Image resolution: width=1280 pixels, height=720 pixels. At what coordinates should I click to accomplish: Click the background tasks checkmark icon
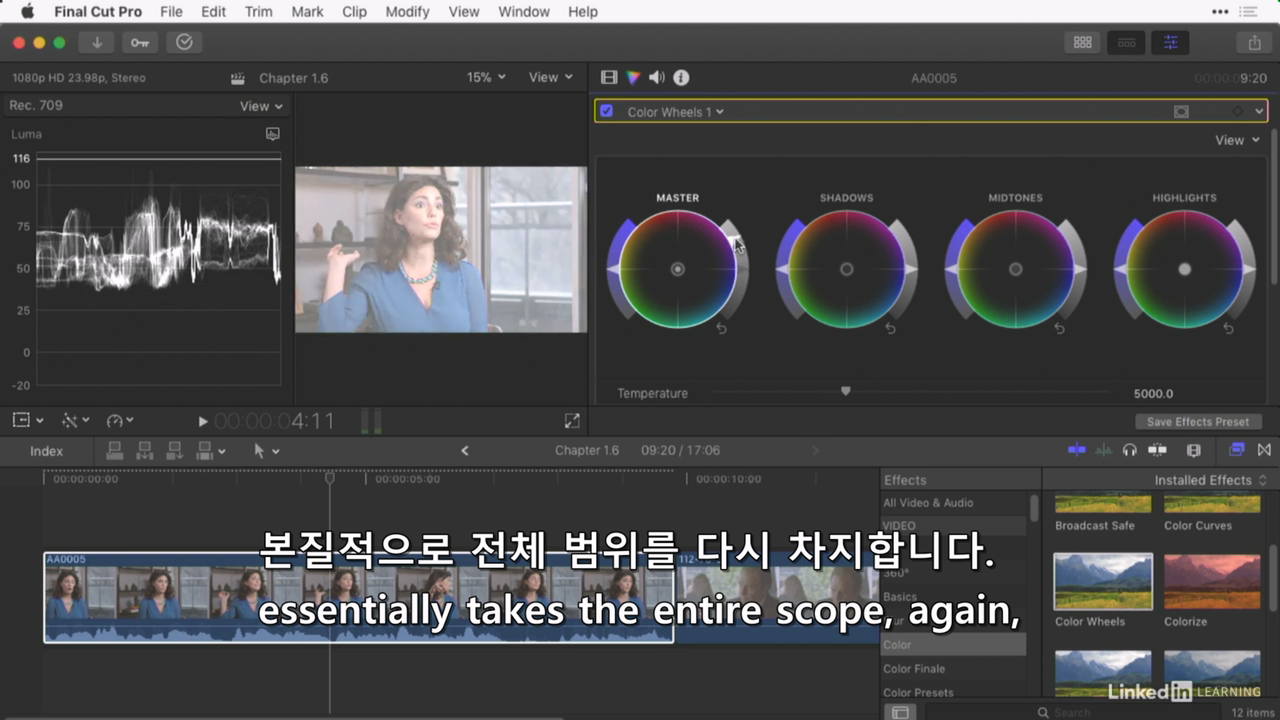[x=184, y=42]
